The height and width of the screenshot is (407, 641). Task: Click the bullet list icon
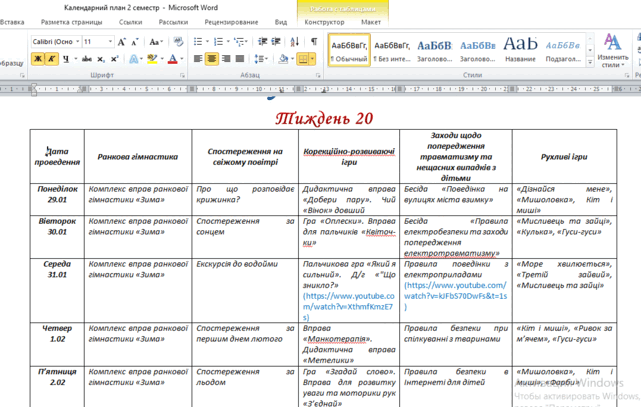point(198,42)
